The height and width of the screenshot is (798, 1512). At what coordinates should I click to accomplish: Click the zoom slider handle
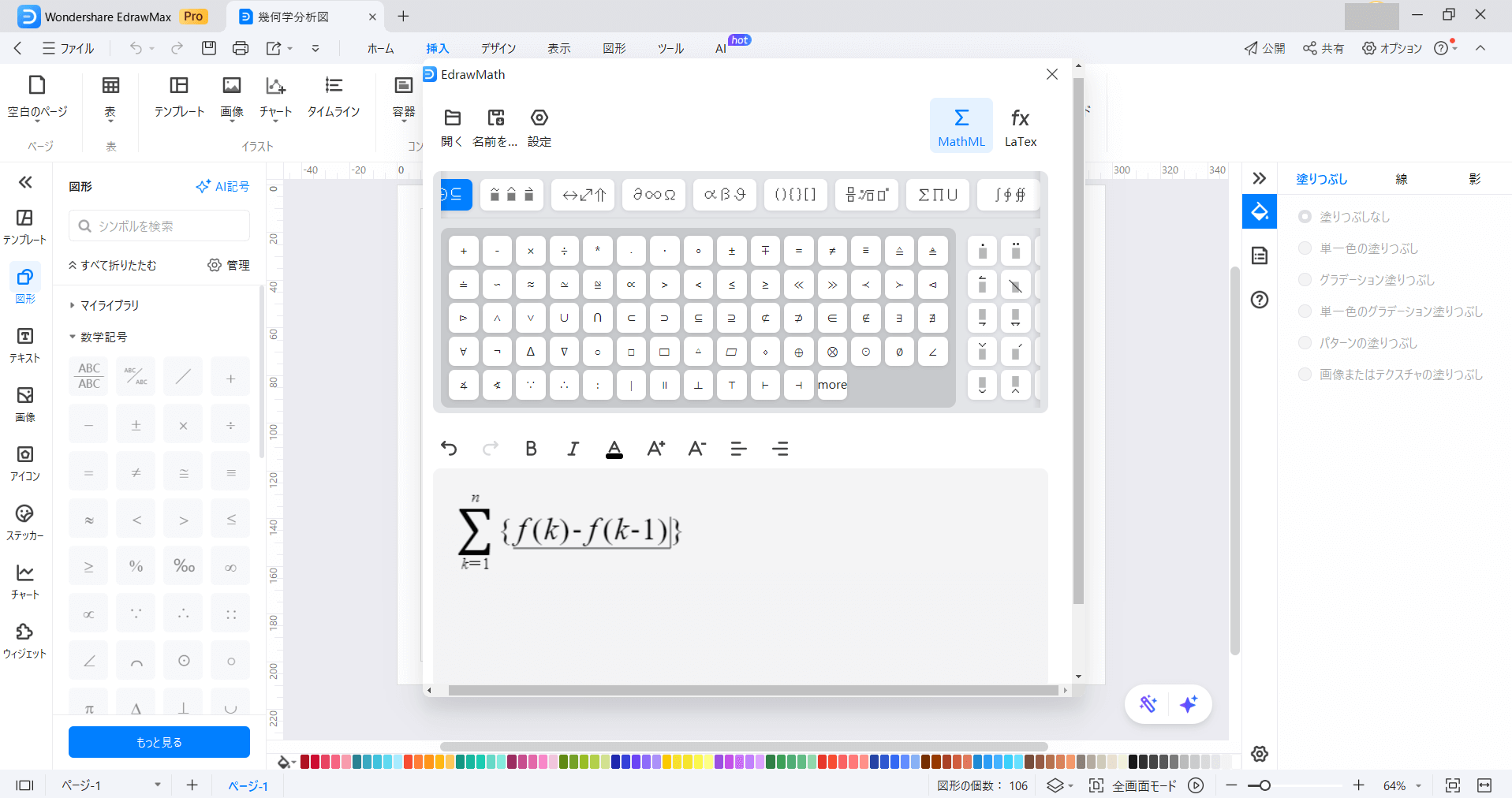click(1264, 785)
